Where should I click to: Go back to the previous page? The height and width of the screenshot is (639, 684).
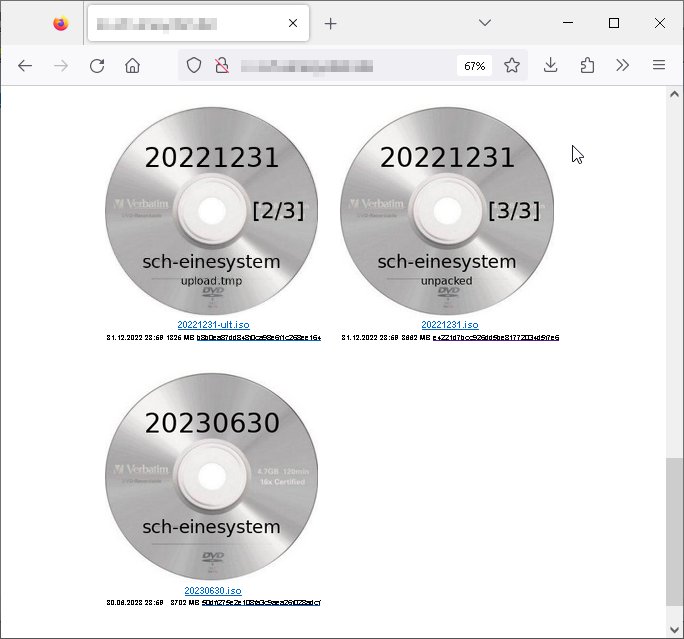pos(25,66)
